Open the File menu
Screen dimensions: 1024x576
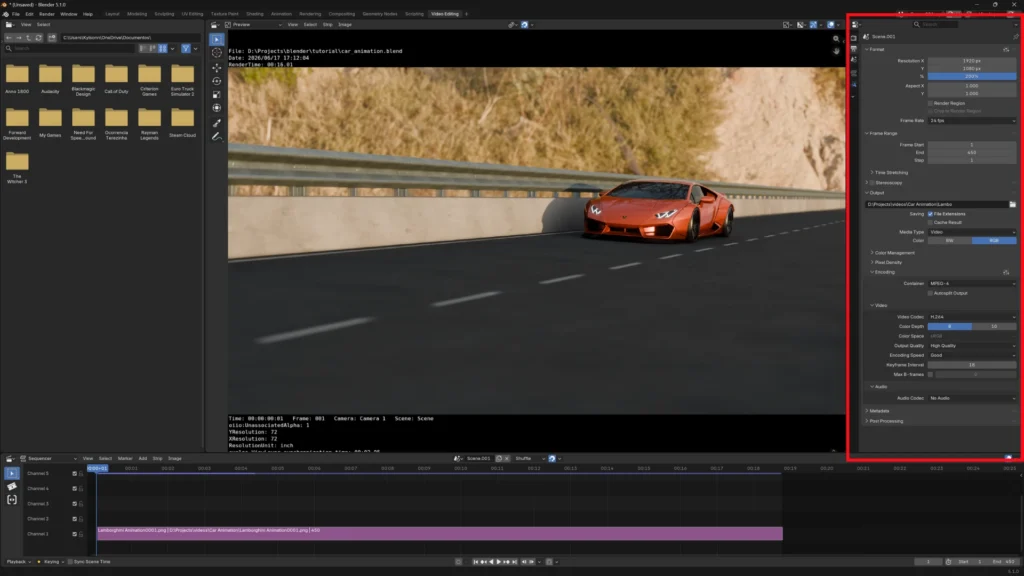click(16, 14)
